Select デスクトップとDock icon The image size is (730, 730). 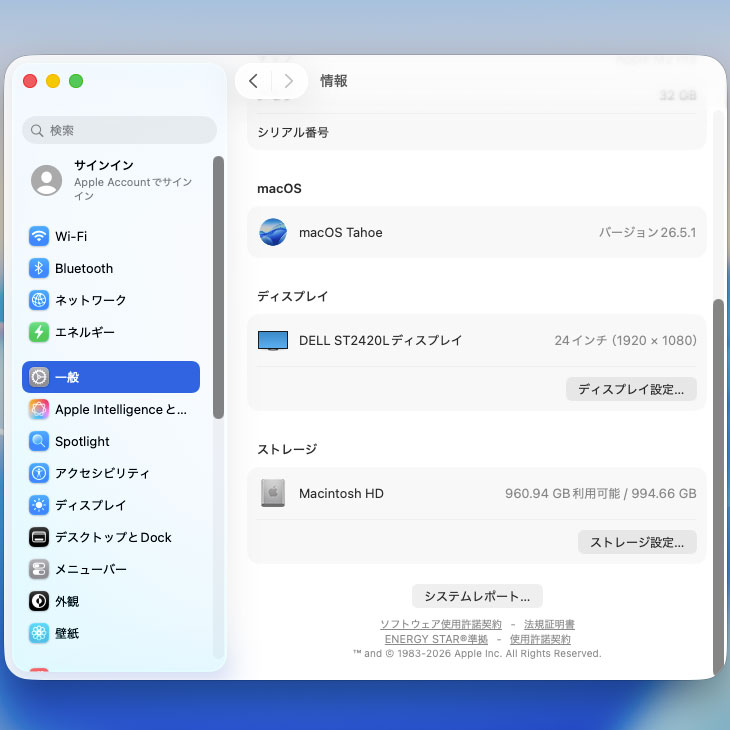39,537
